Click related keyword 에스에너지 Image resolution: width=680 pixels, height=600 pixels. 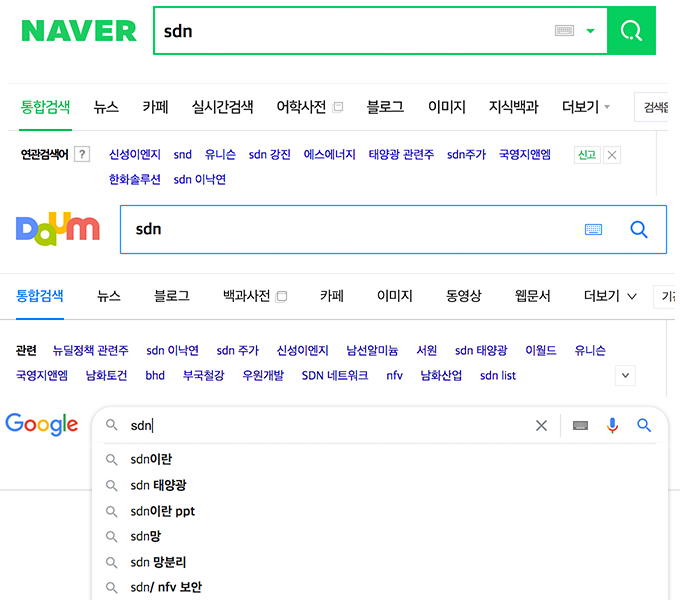(x=329, y=154)
